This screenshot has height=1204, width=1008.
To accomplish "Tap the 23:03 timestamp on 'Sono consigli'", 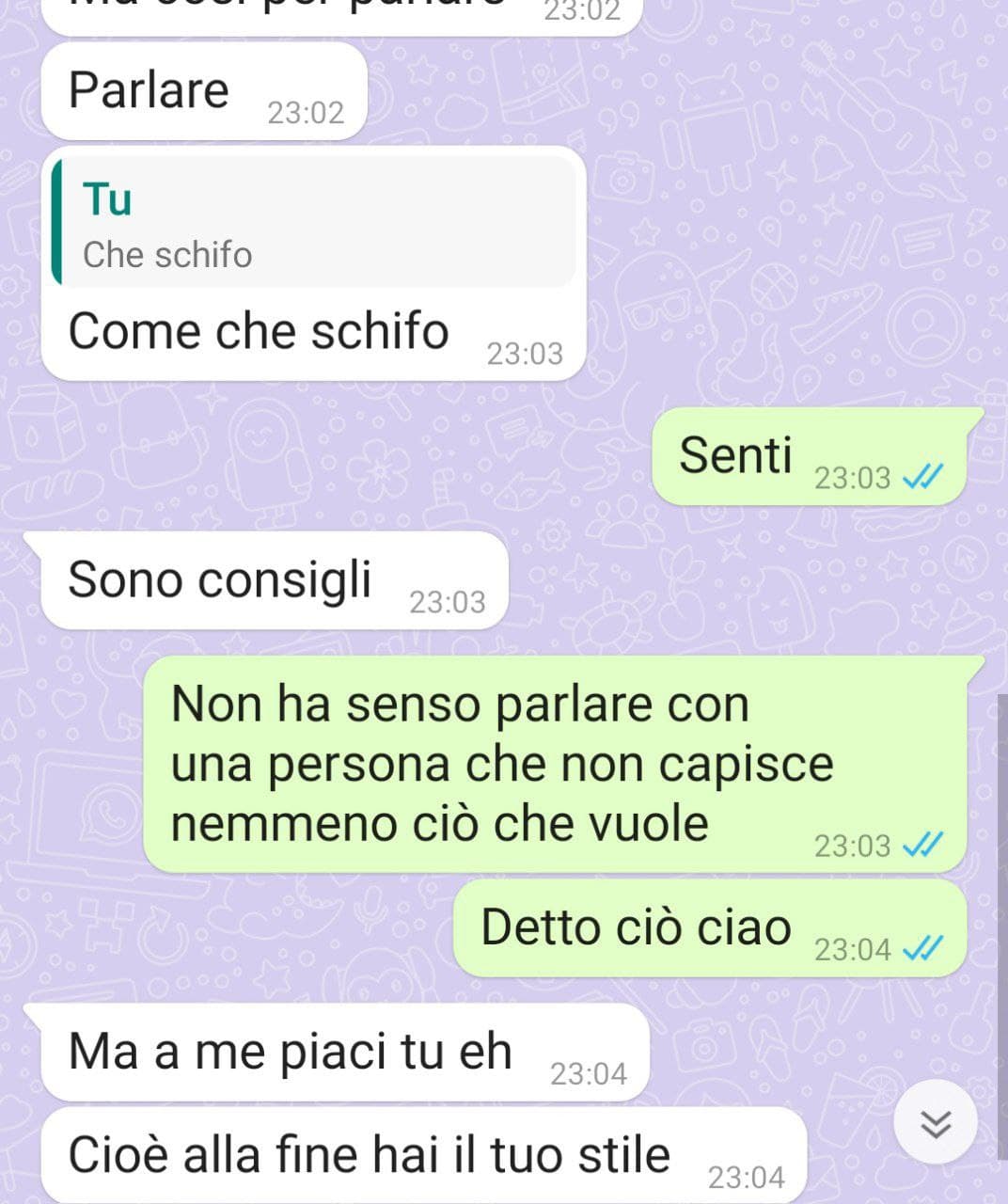I will coord(448,602).
